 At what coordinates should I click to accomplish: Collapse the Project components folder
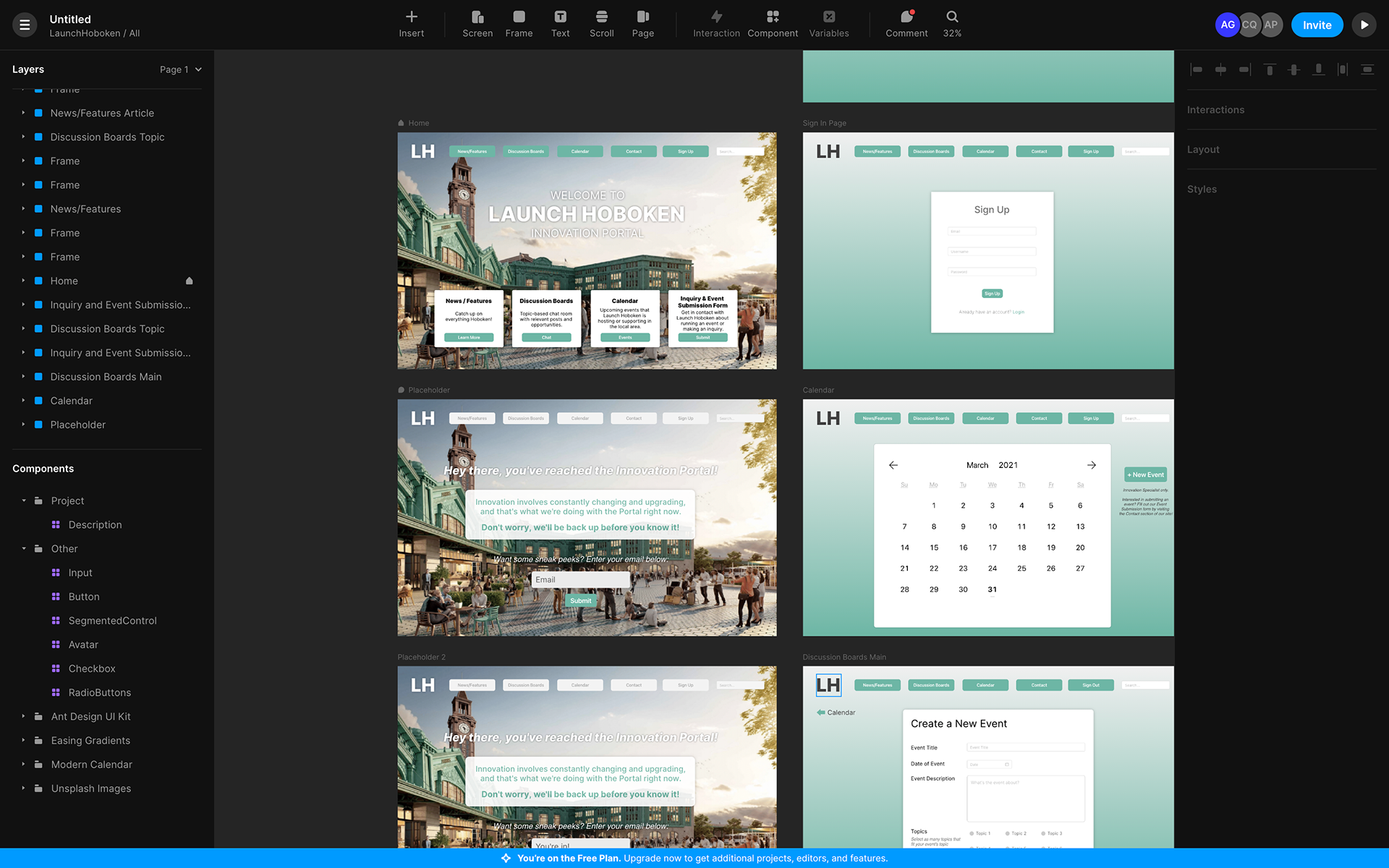coord(24,501)
